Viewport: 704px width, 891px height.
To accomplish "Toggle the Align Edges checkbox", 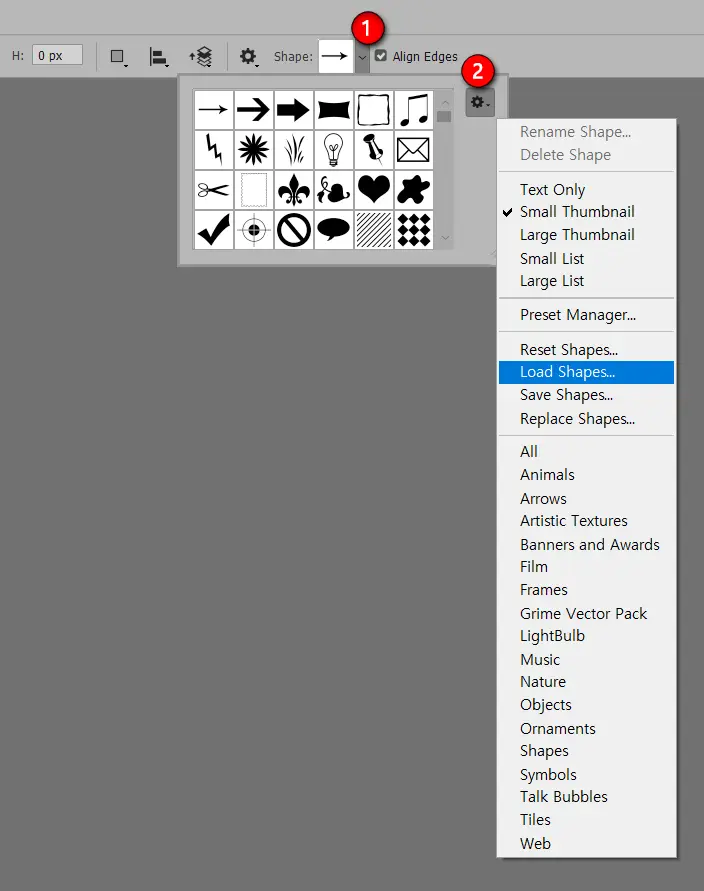I will (381, 56).
